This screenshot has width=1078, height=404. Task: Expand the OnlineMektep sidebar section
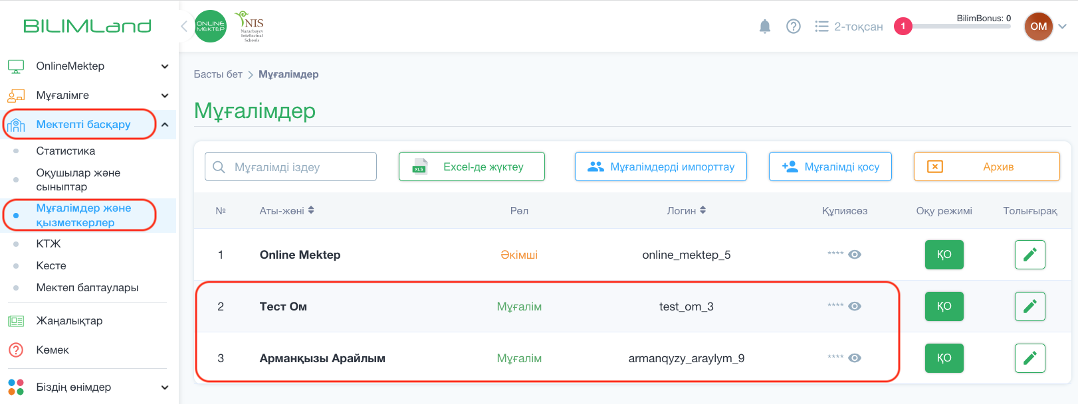tap(165, 67)
